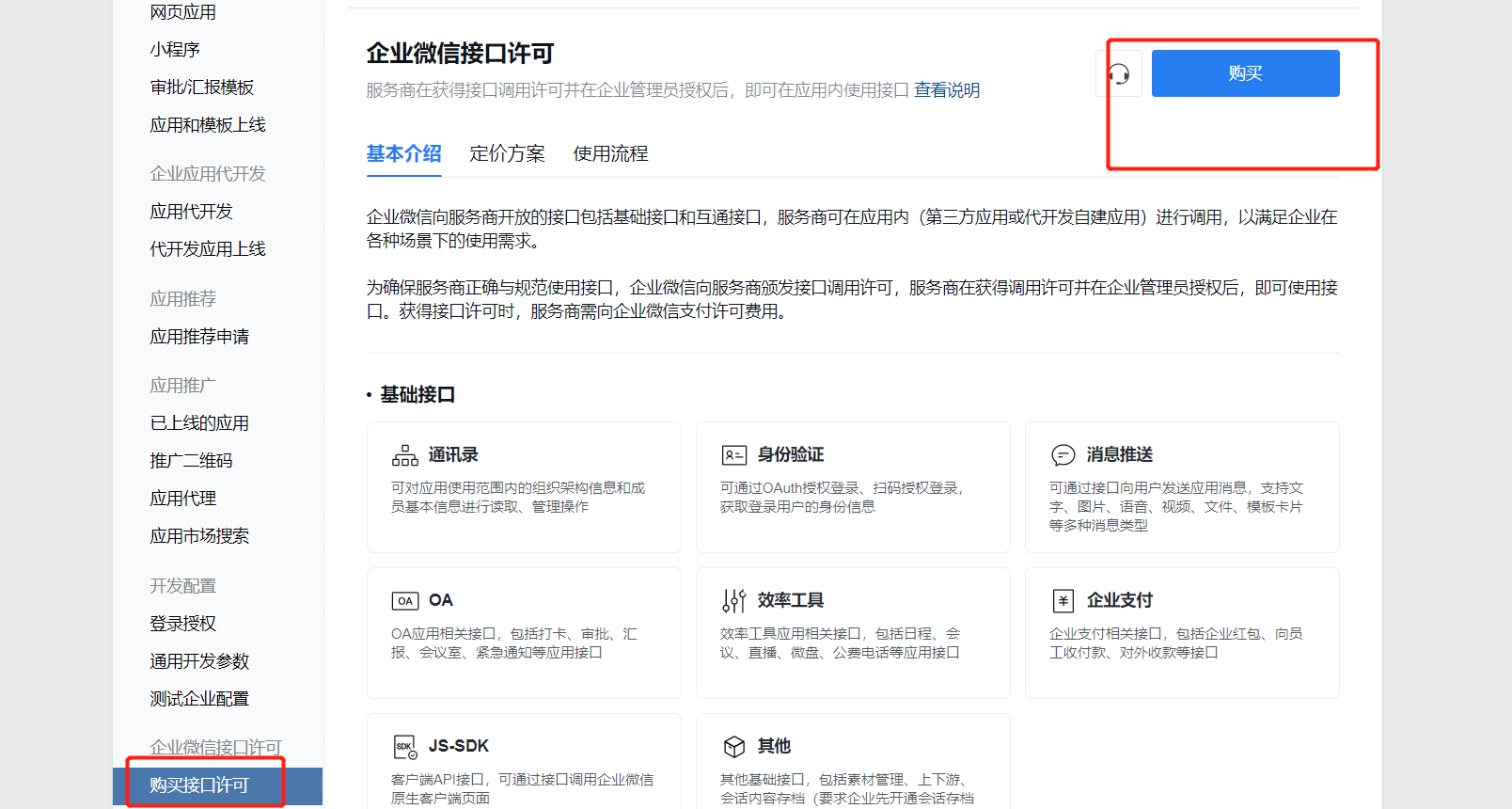Open 小程序 in the sidebar
1512x809 pixels.
pos(175,50)
